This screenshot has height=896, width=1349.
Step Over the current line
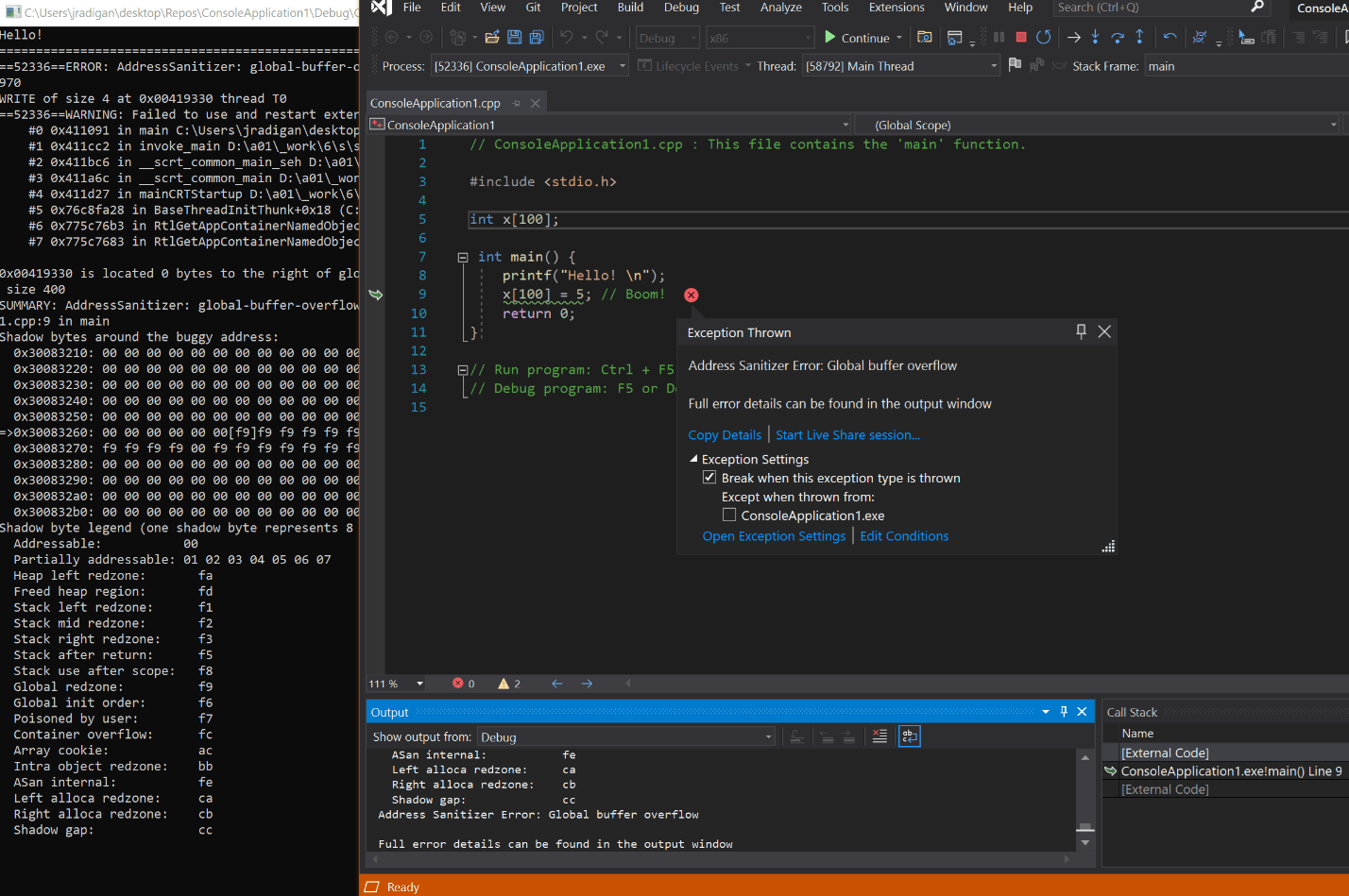click(x=1118, y=38)
